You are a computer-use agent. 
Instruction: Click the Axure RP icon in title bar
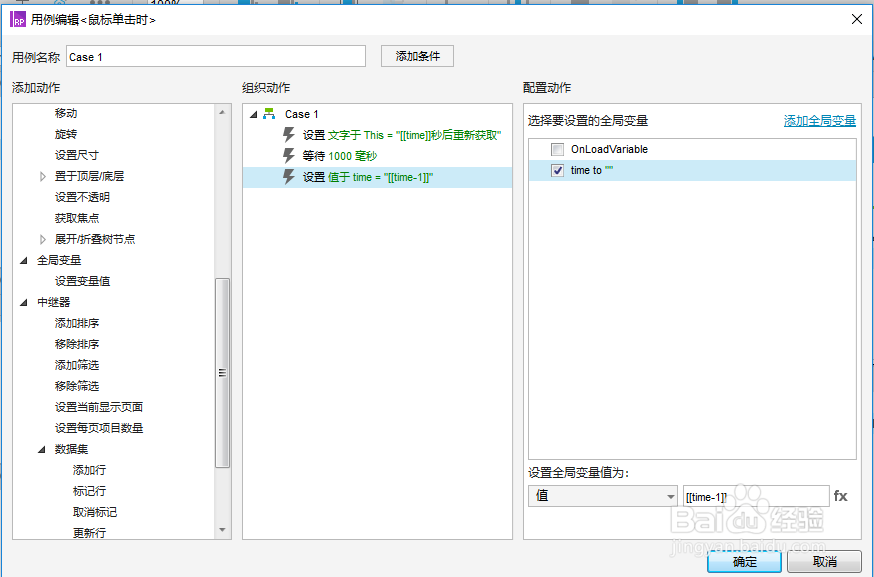[x=18, y=20]
